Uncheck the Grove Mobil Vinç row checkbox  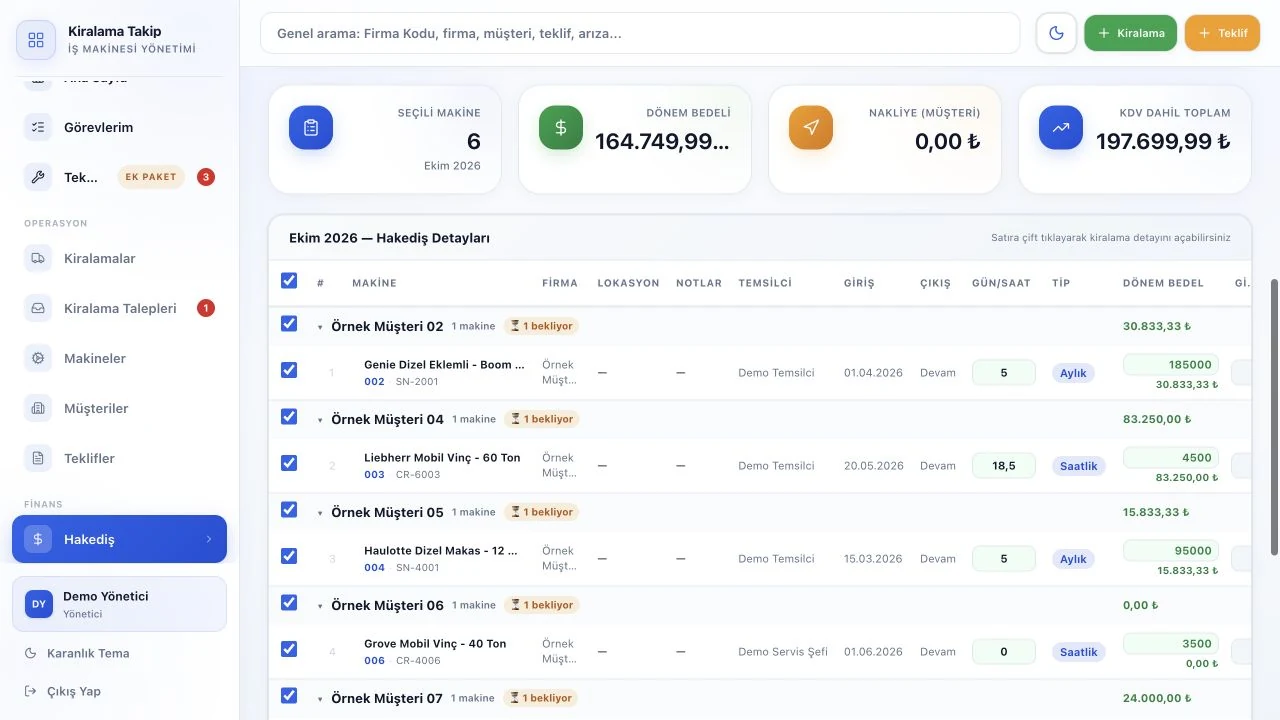click(289, 649)
